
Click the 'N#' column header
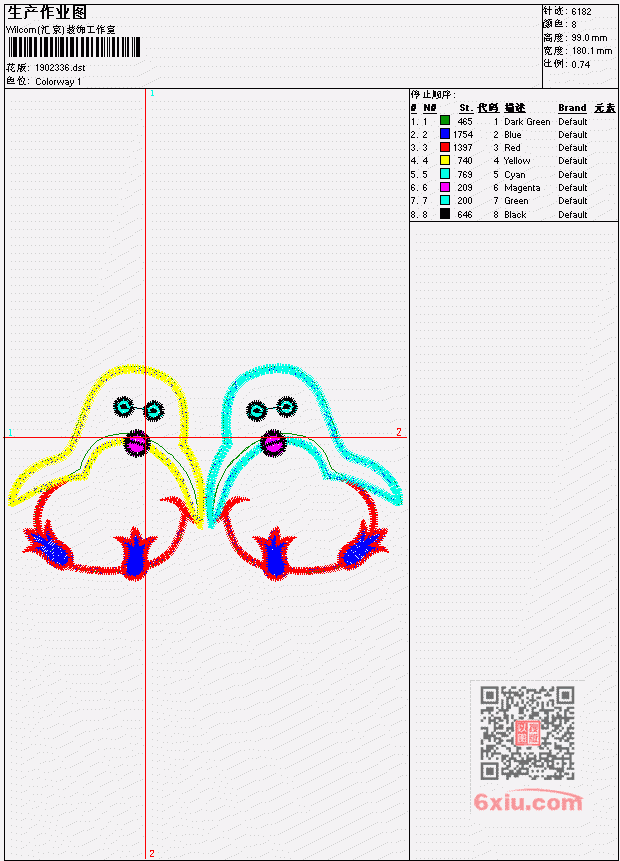429,108
